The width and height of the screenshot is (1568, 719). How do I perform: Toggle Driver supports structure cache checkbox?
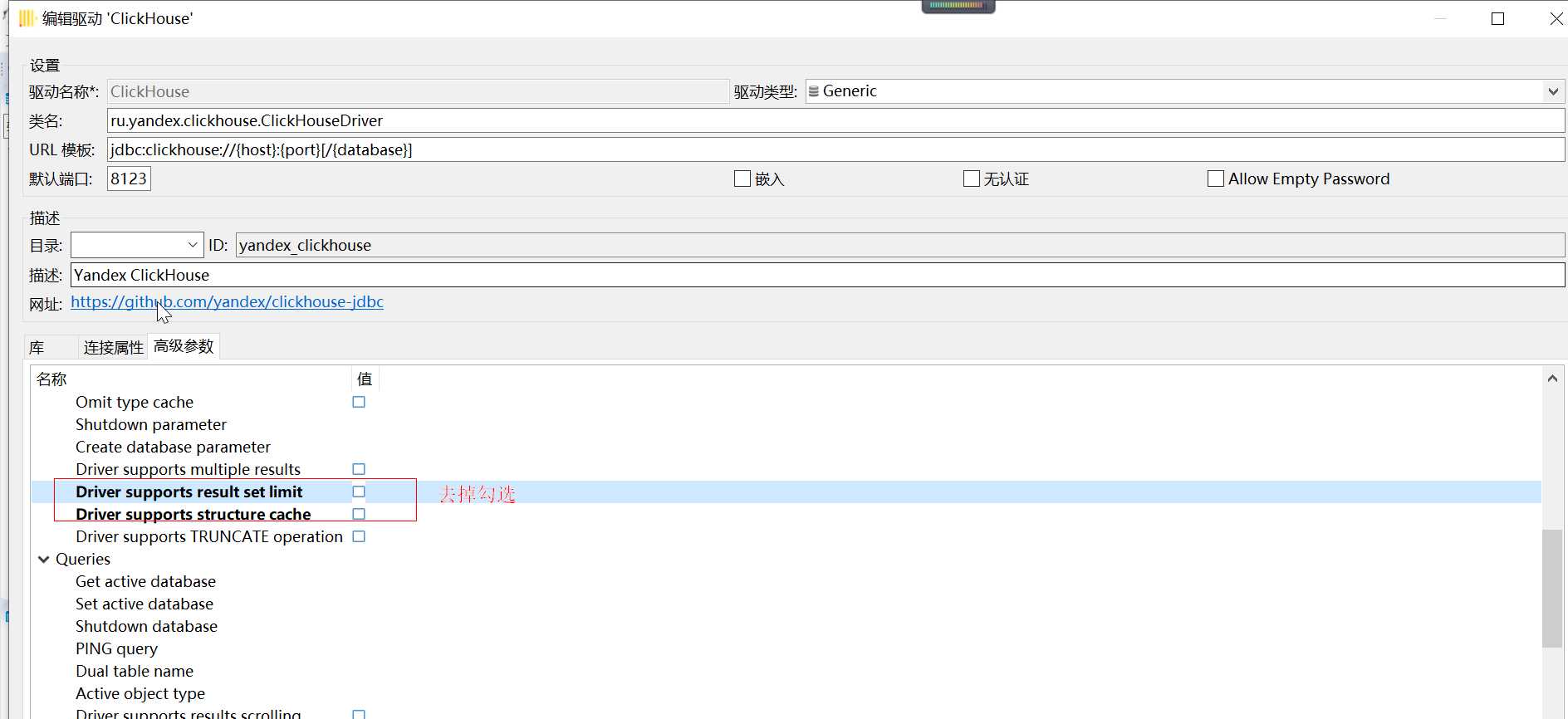click(x=359, y=514)
